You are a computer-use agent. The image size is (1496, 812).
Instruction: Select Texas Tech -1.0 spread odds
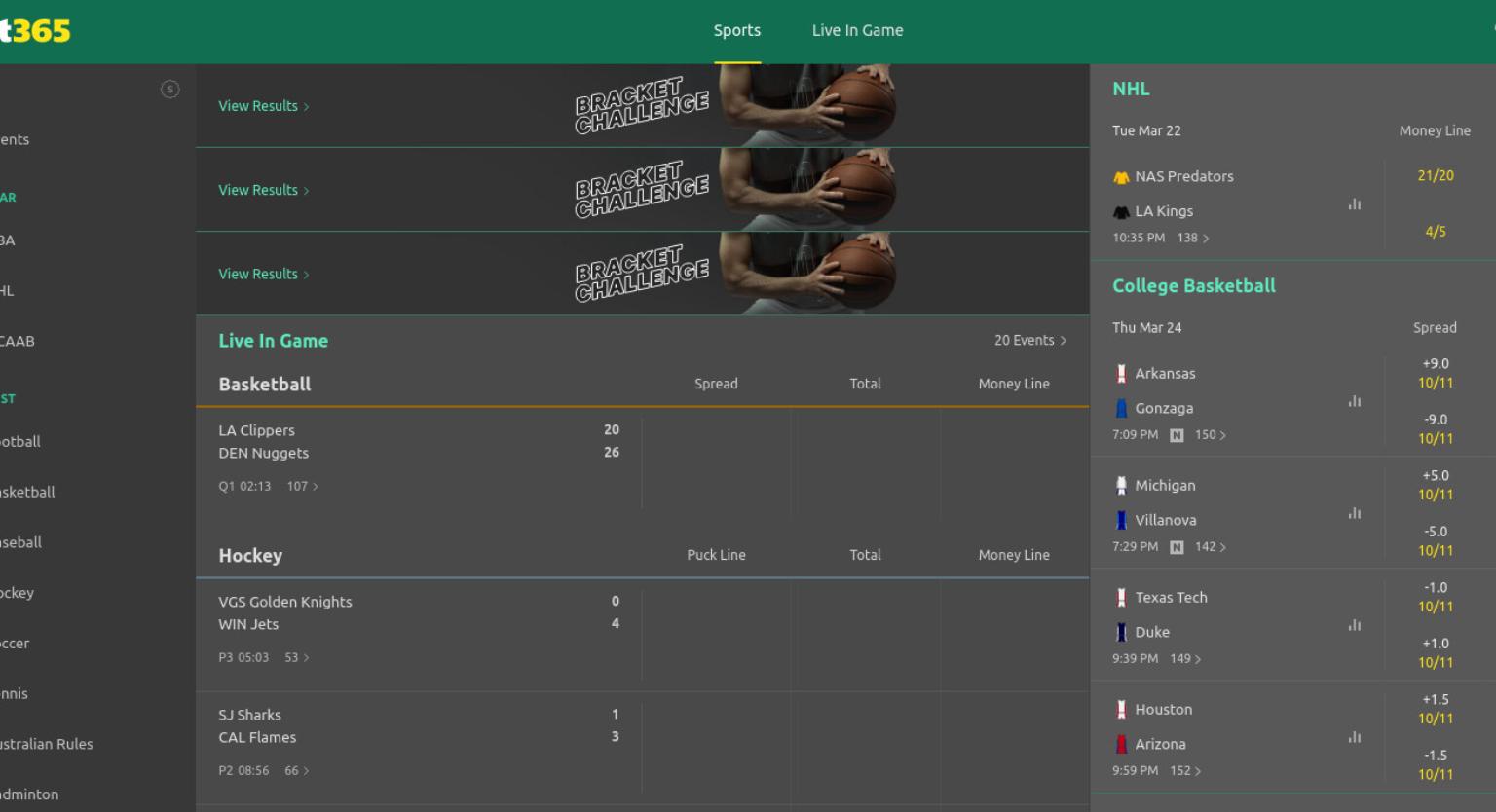[x=1436, y=597]
